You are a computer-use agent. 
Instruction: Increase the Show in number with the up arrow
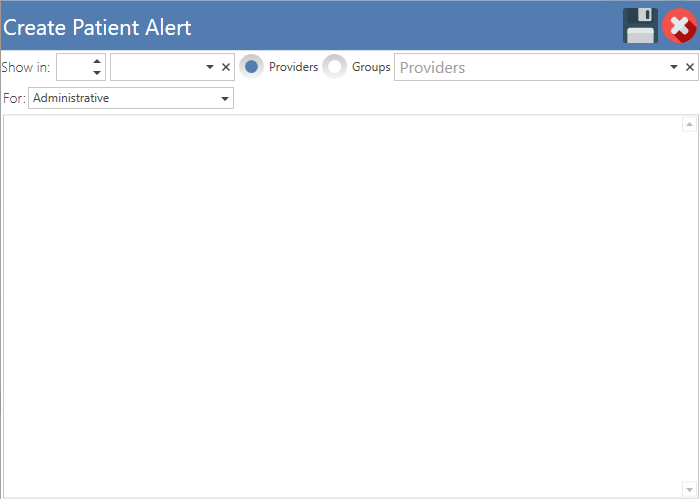point(97,61)
